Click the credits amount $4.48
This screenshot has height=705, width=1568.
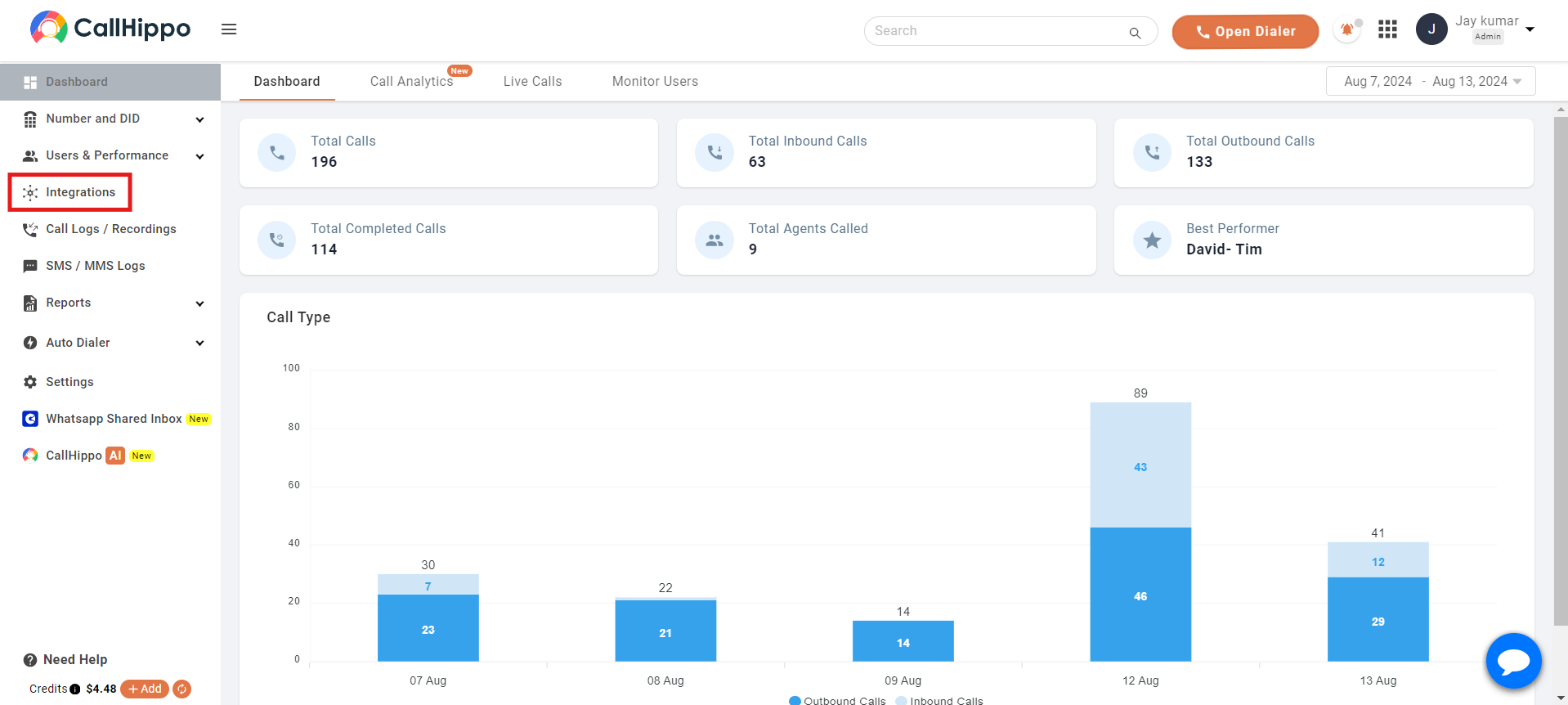[101, 689]
